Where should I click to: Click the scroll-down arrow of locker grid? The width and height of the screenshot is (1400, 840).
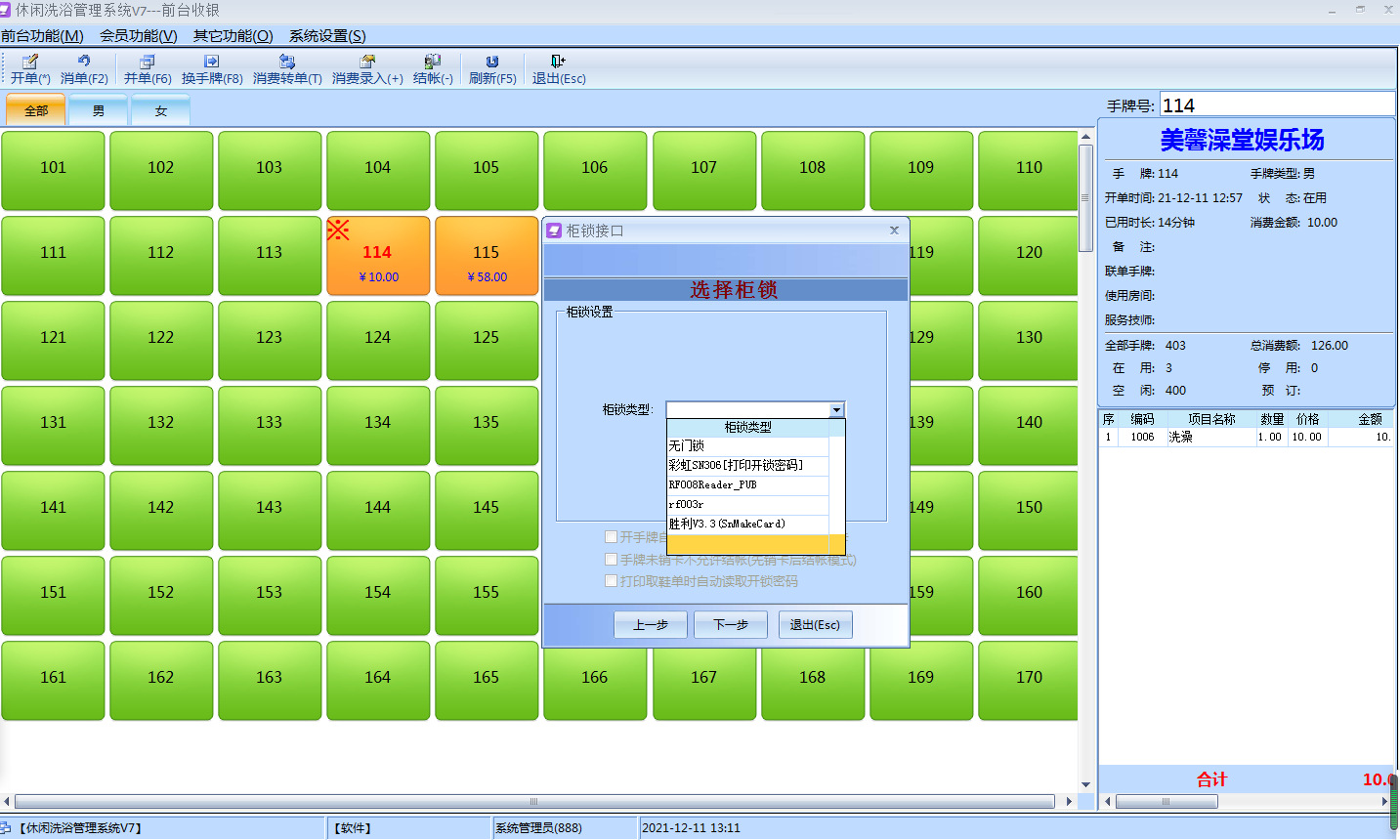click(1085, 784)
